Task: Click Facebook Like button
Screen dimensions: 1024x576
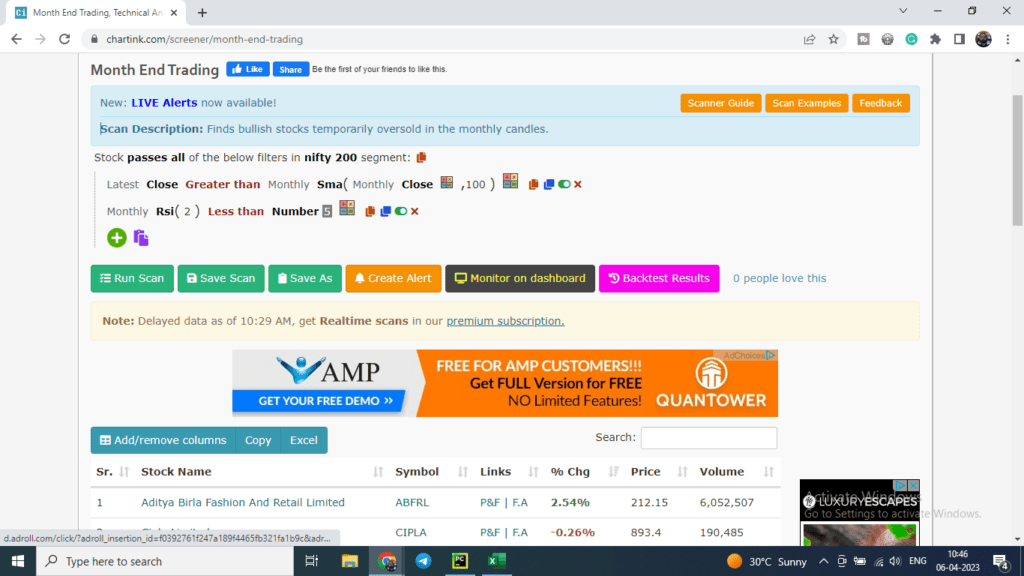Action: pyautogui.click(x=248, y=69)
